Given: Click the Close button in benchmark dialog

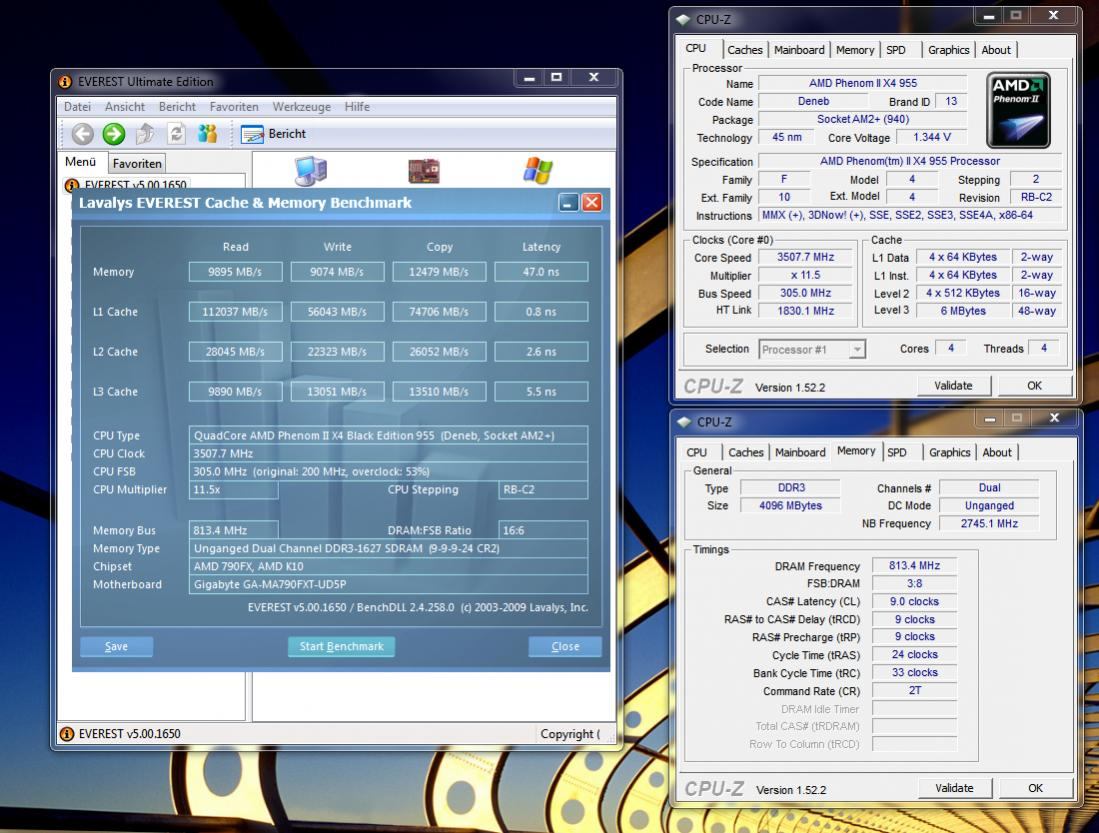Looking at the screenshot, I should coord(565,646).
